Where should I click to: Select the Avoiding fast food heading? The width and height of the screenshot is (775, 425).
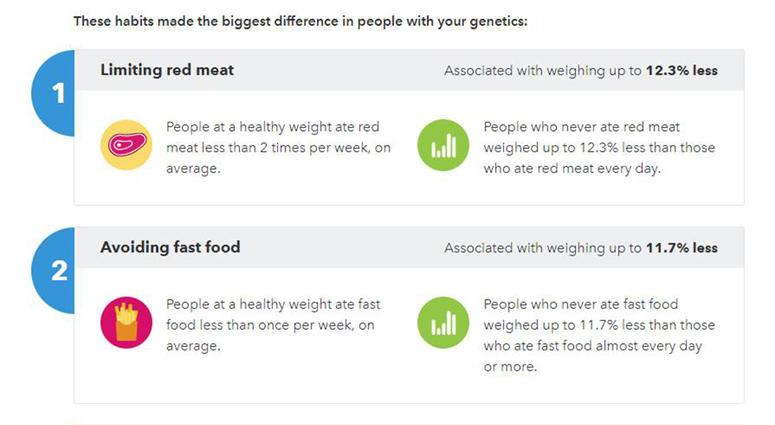pos(170,247)
